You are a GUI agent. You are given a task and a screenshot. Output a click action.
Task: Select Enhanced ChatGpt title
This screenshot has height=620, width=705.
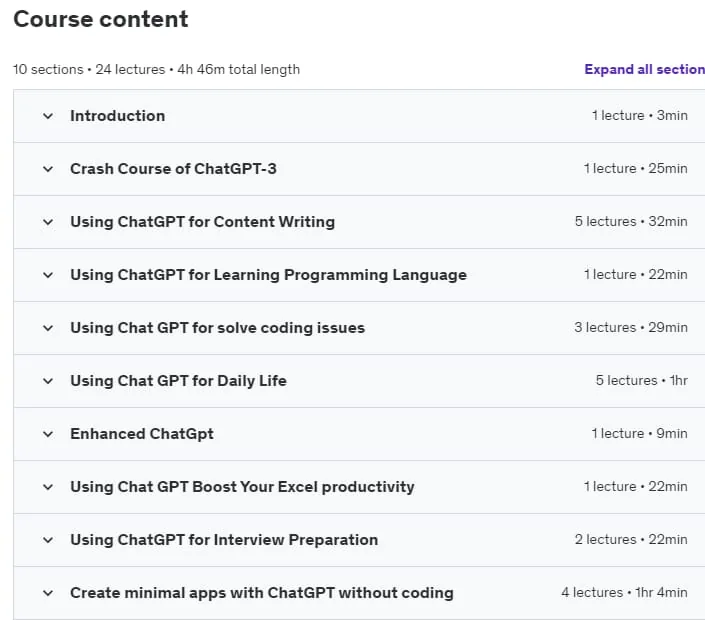point(142,434)
